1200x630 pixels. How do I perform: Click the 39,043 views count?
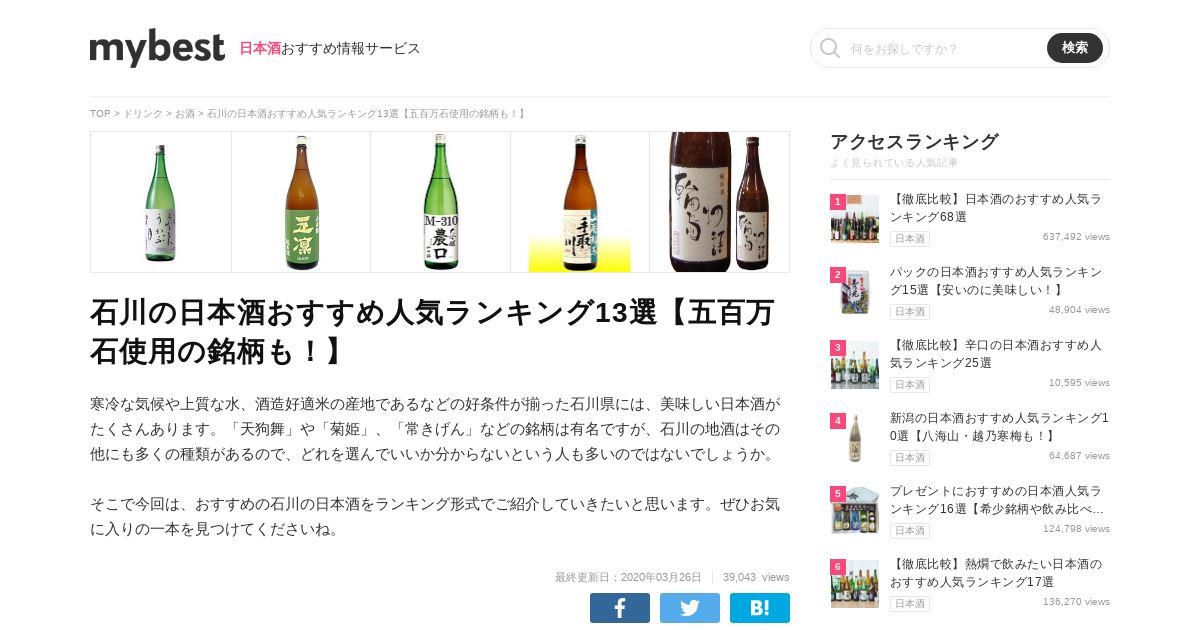[x=756, y=577]
